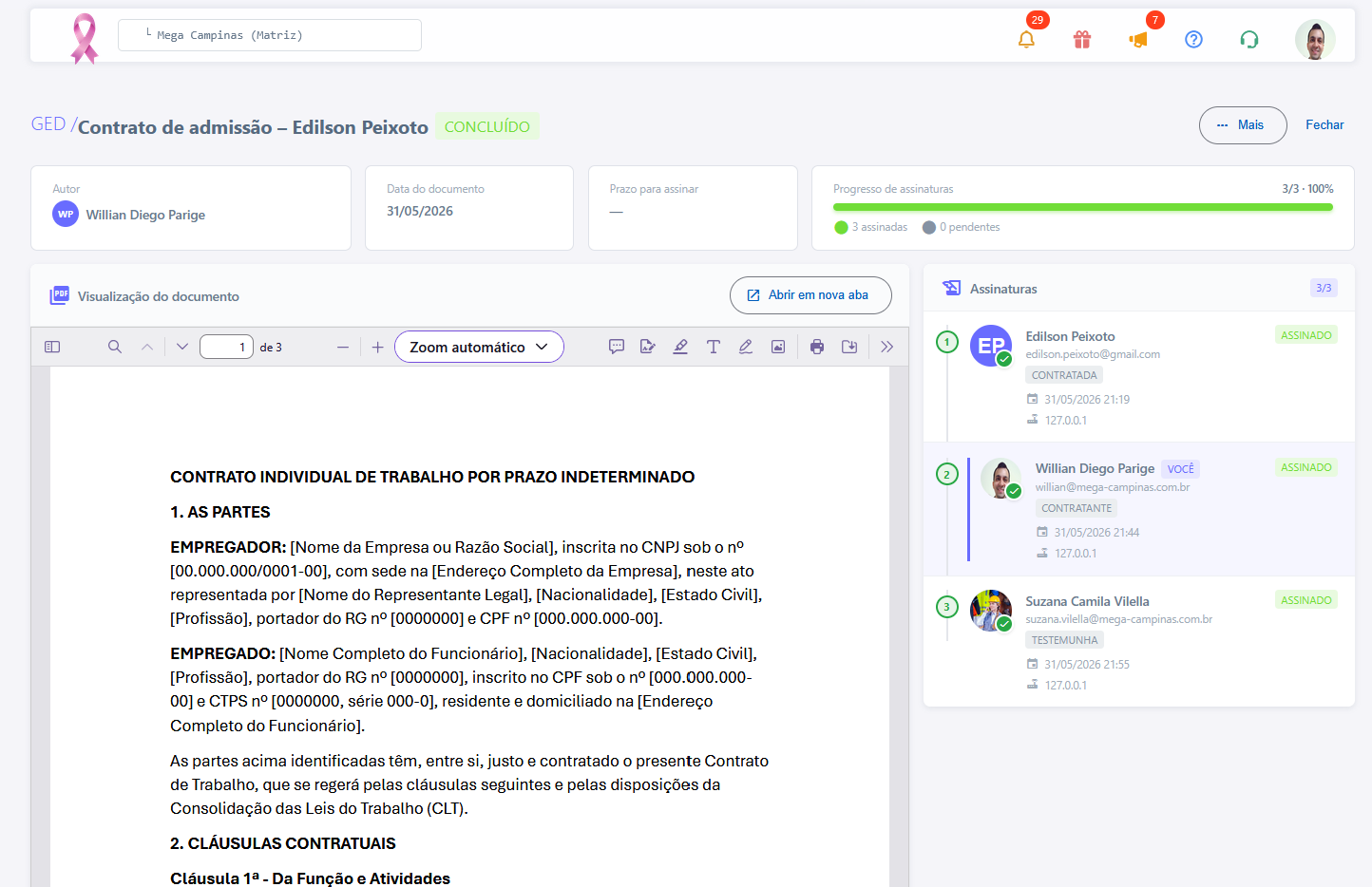Zoom in the document view

tap(377, 347)
